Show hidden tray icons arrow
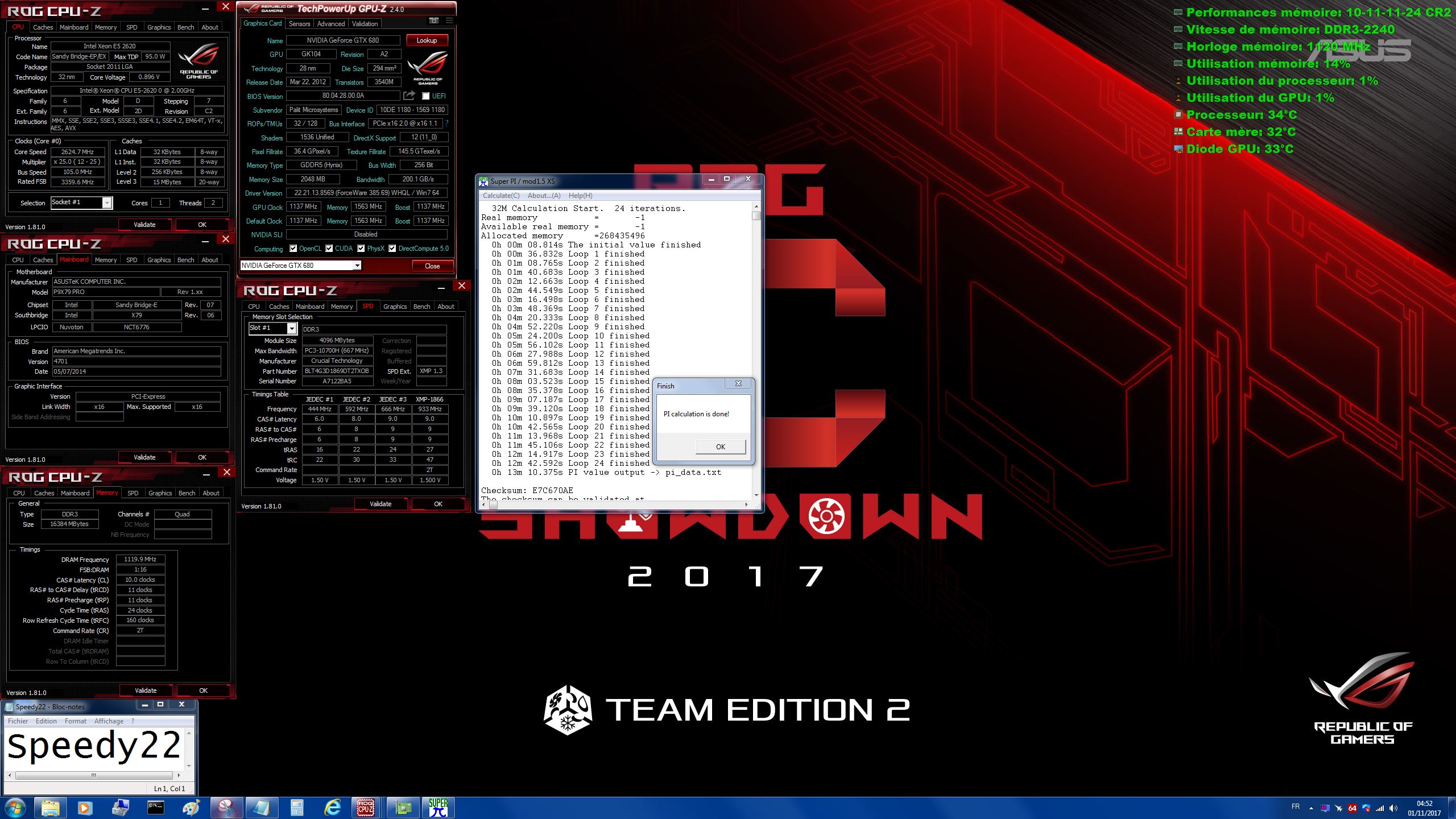Screen dimensions: 1456x819 pyautogui.click(x=1311, y=808)
